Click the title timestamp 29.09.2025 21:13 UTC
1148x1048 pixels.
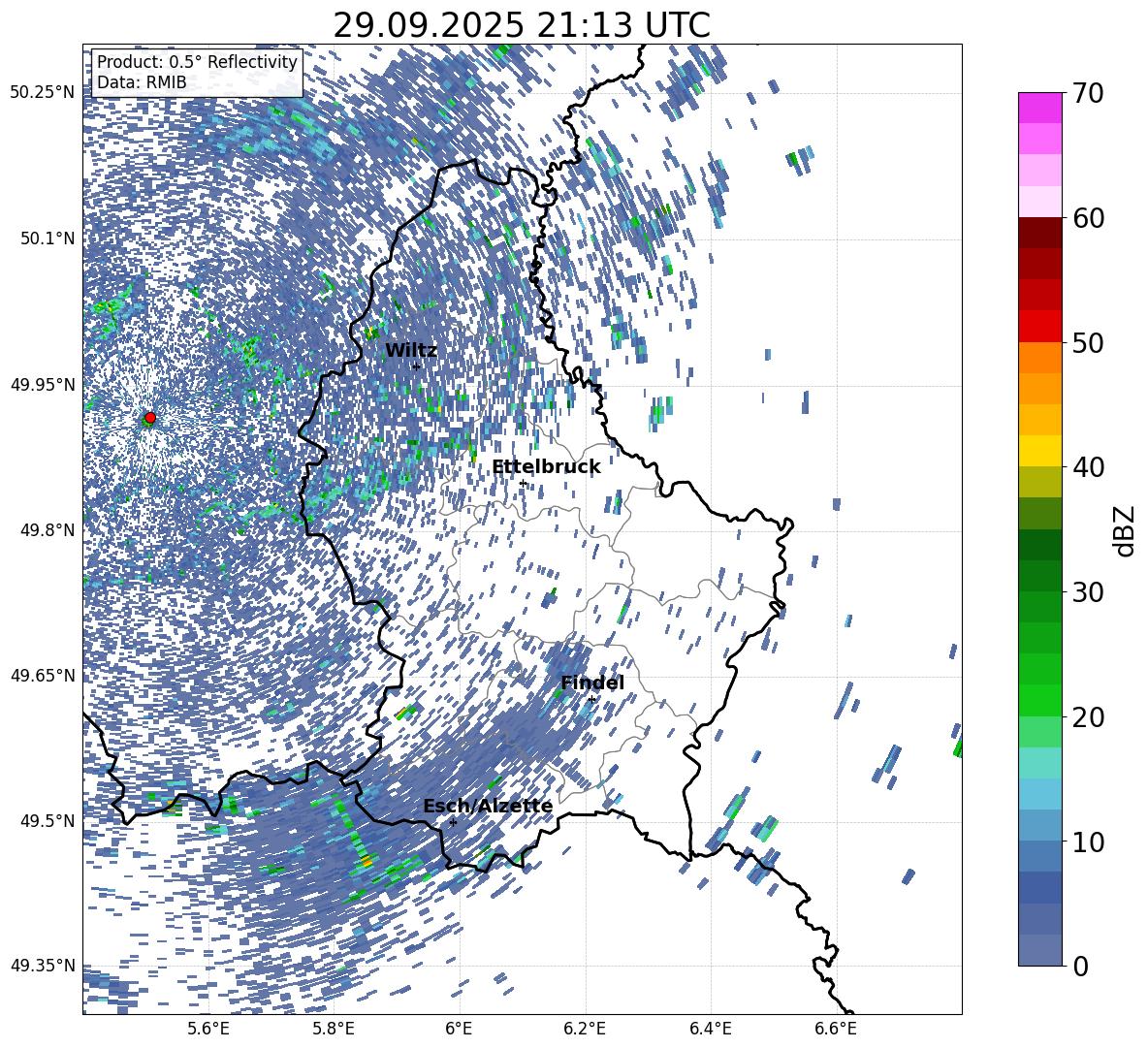(x=522, y=25)
